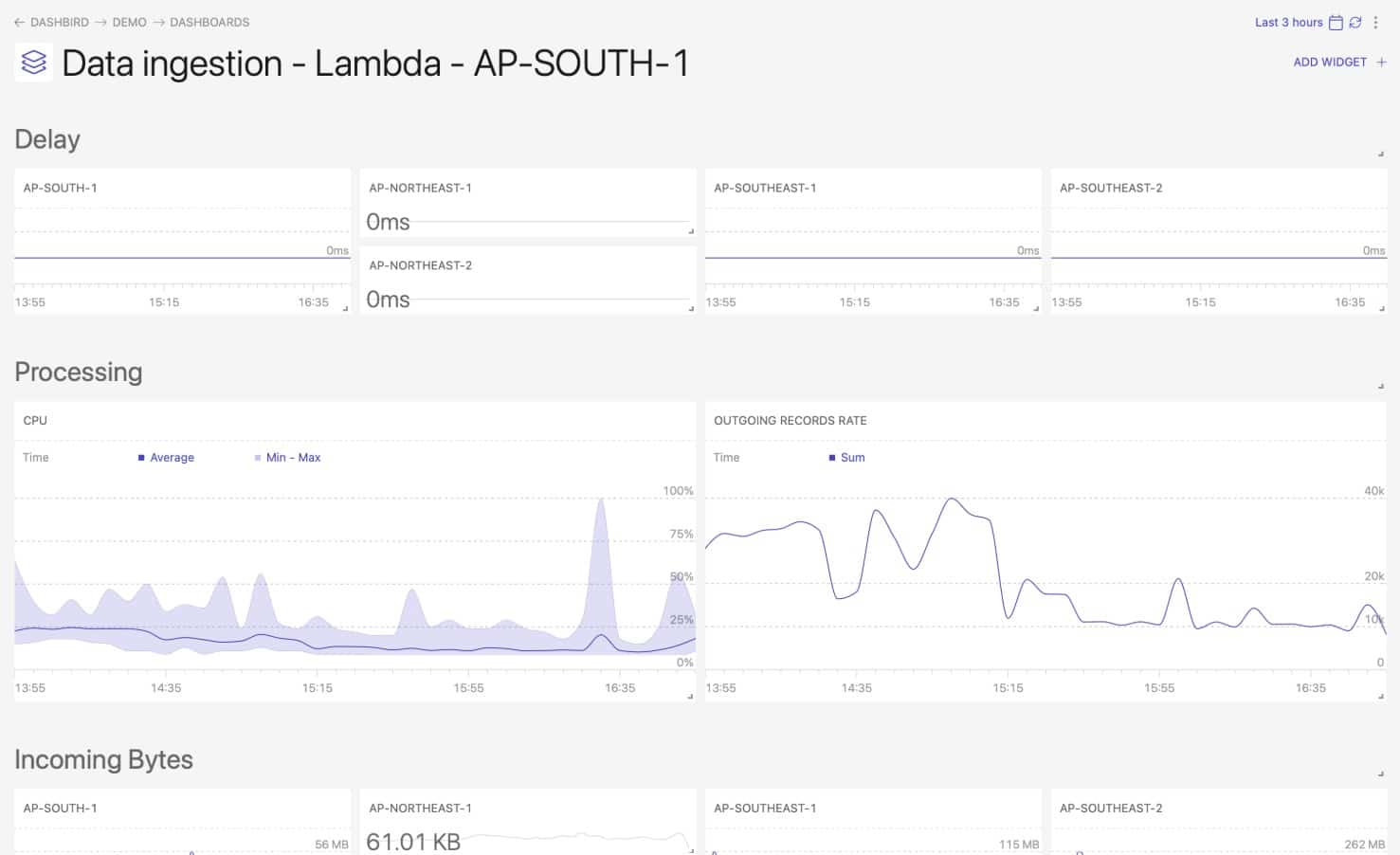The height and width of the screenshot is (855, 1400).
Task: Click the AP-NORTHEAST-2 0ms delay value
Action: (x=388, y=300)
